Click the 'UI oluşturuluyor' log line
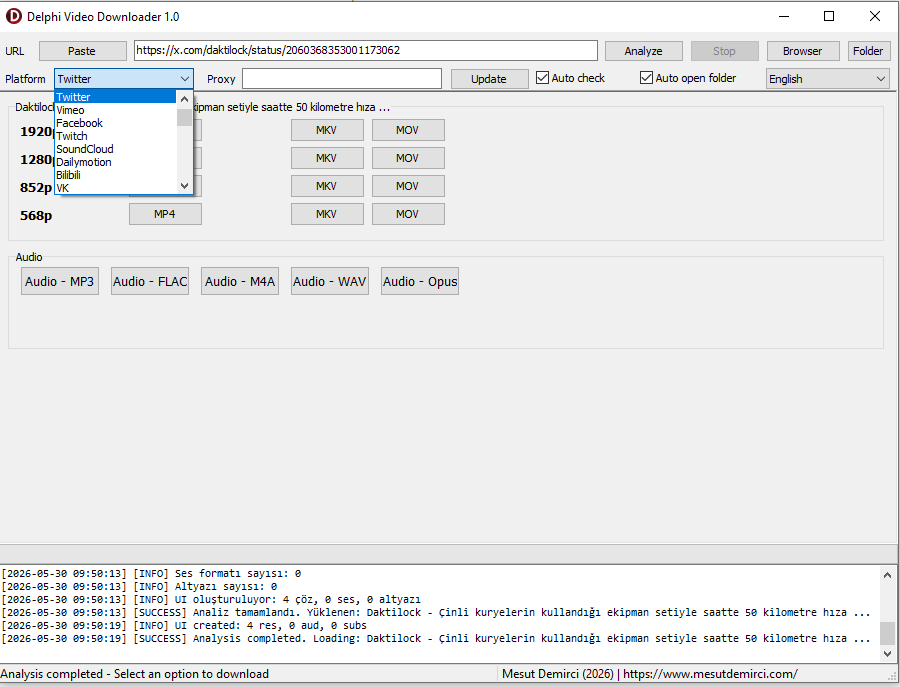 tap(211, 600)
